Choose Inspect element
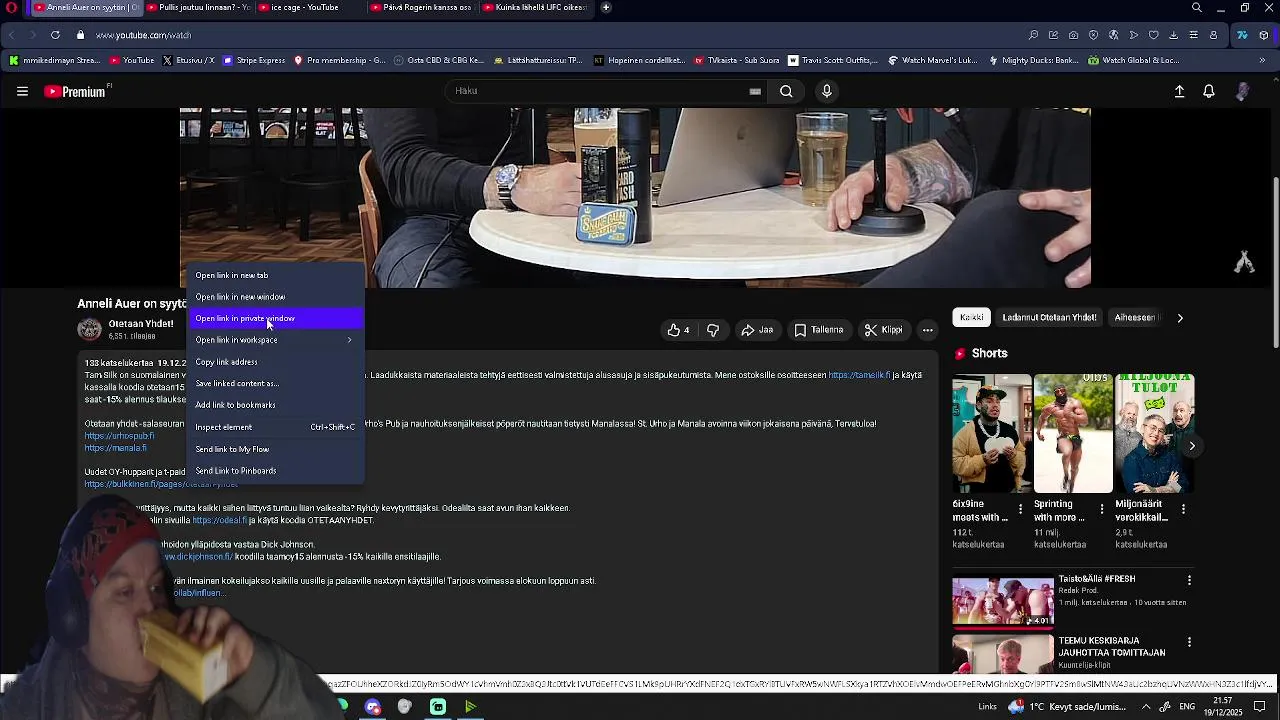This screenshot has height=720, width=1280. (x=275, y=427)
